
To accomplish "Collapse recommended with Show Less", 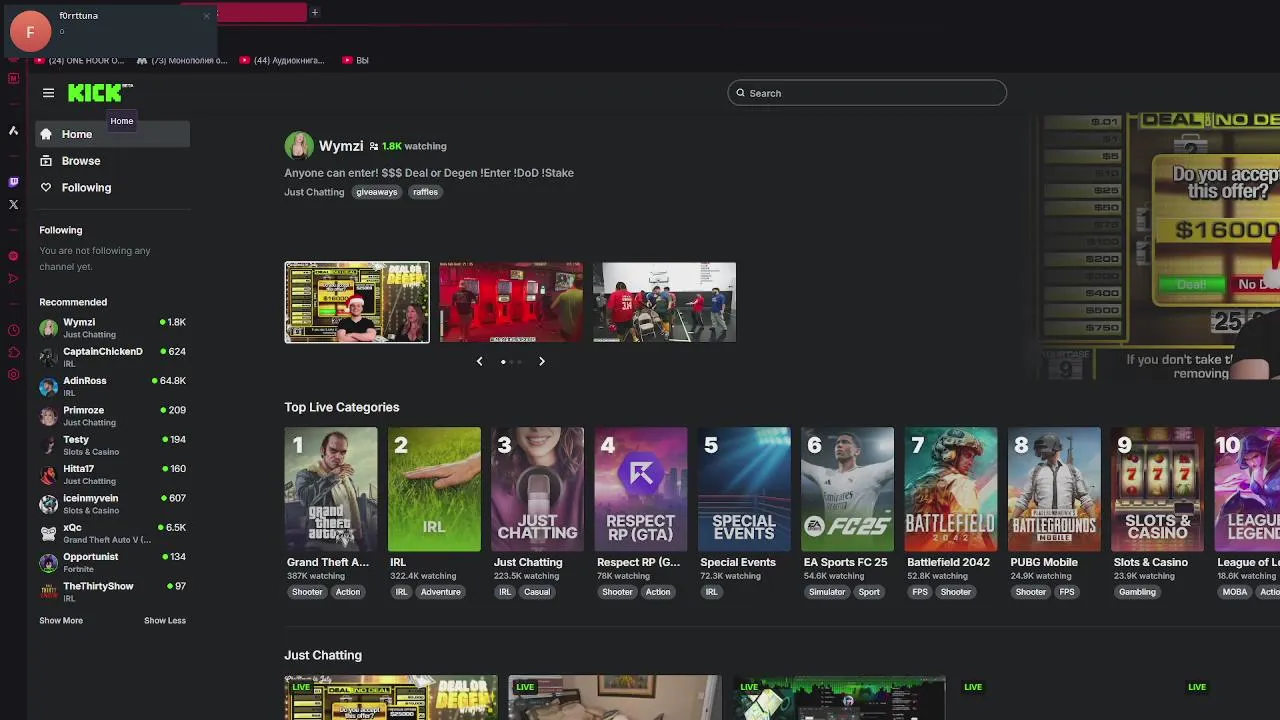I will (x=165, y=621).
